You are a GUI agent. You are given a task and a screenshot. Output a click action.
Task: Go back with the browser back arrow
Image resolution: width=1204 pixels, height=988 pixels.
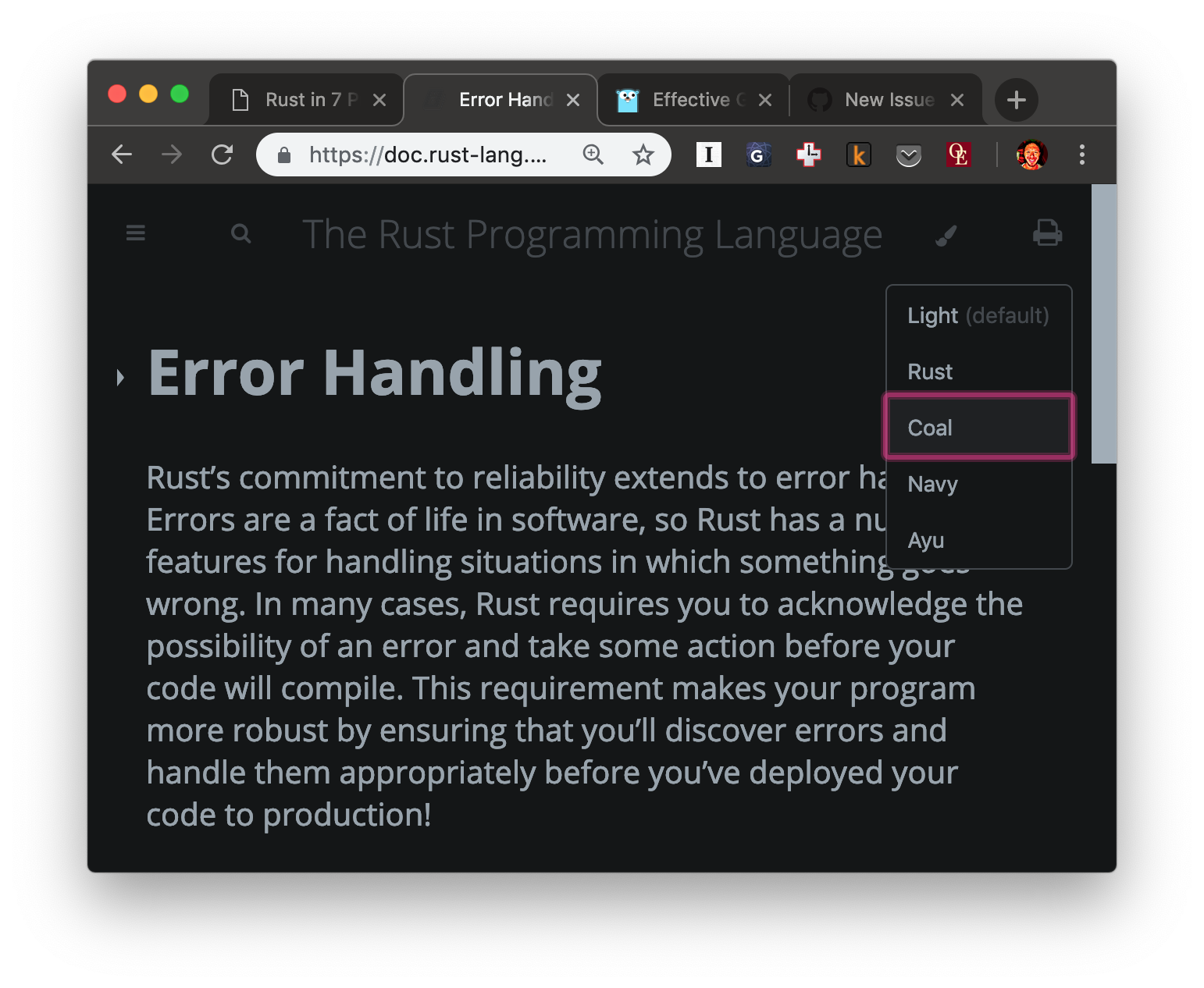pyautogui.click(x=123, y=155)
